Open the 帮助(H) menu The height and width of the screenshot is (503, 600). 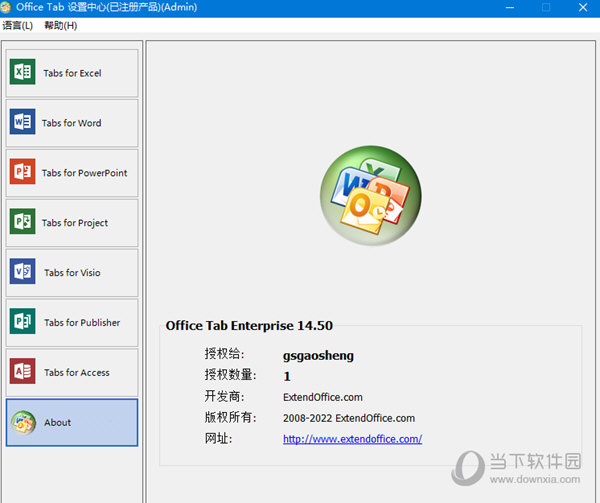pos(60,26)
